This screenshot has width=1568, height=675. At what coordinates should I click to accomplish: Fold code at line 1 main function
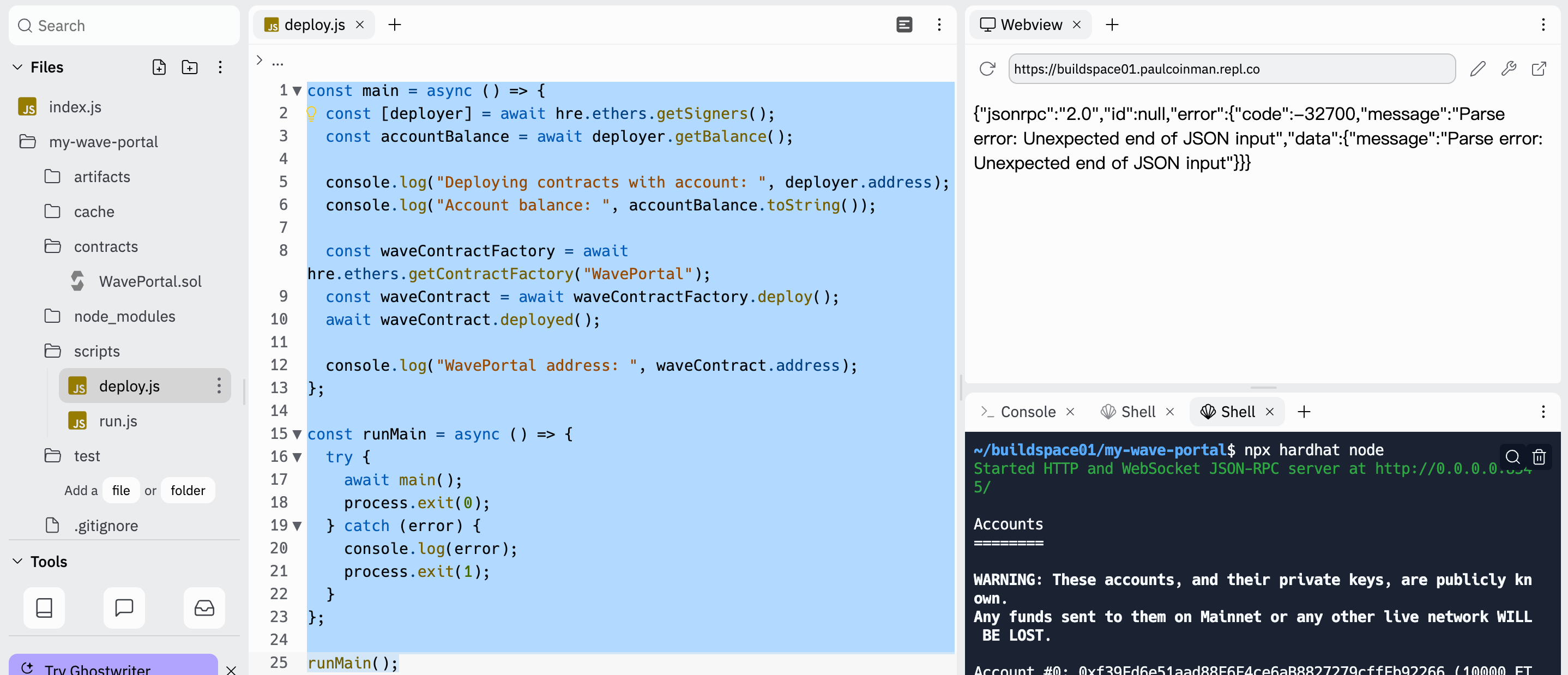[297, 91]
